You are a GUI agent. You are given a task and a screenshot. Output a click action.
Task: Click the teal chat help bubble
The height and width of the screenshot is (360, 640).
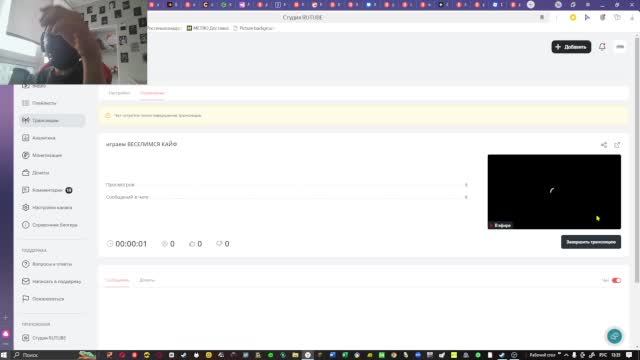(x=615, y=336)
